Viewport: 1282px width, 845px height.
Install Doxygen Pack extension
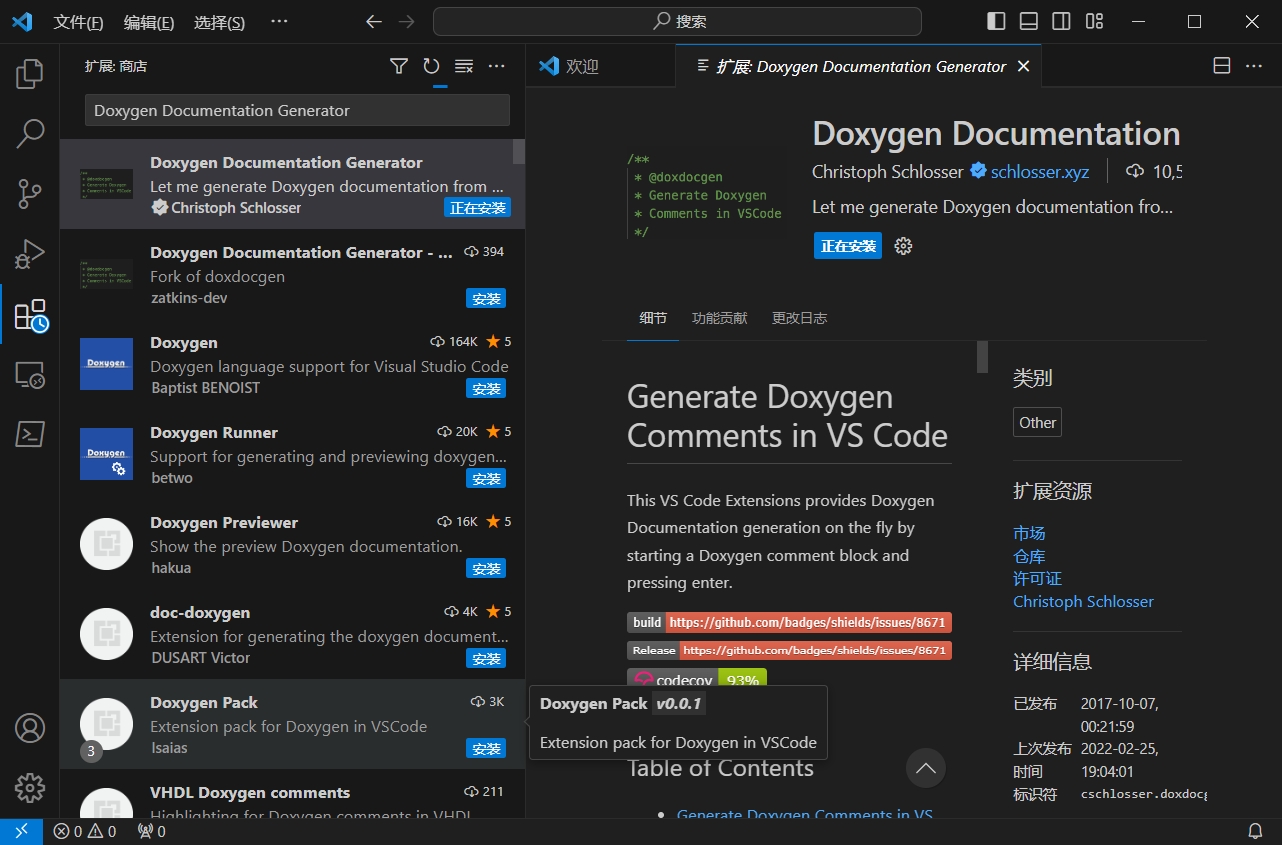click(x=486, y=748)
